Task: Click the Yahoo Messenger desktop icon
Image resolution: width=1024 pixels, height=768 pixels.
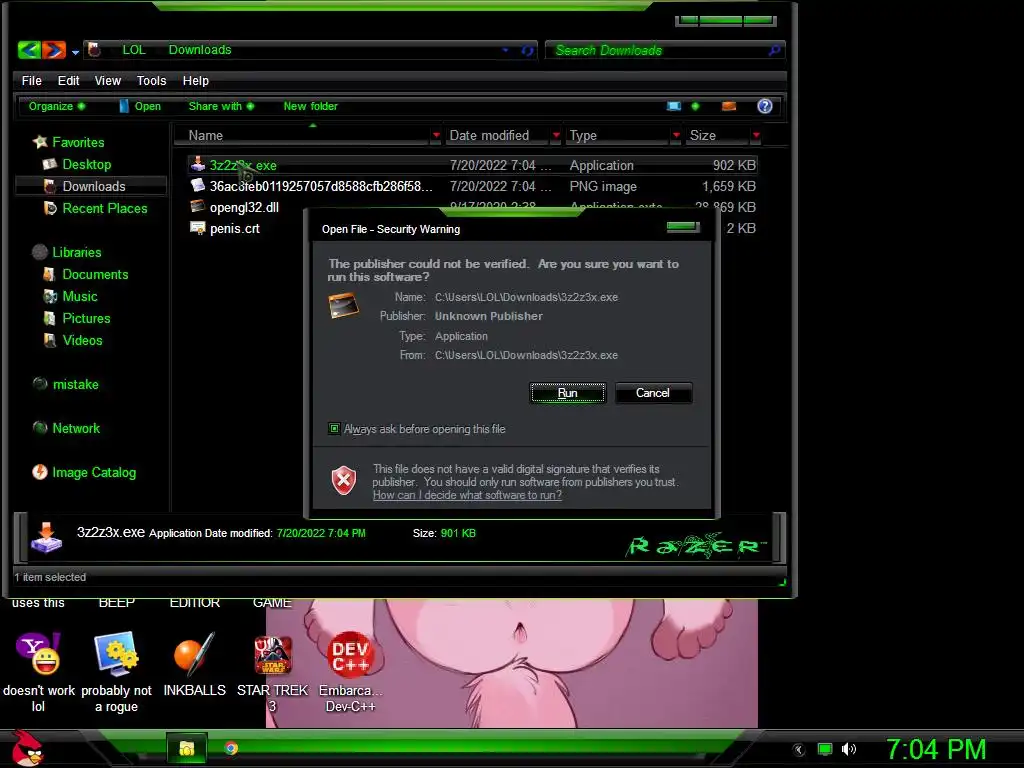Action: (x=39, y=673)
